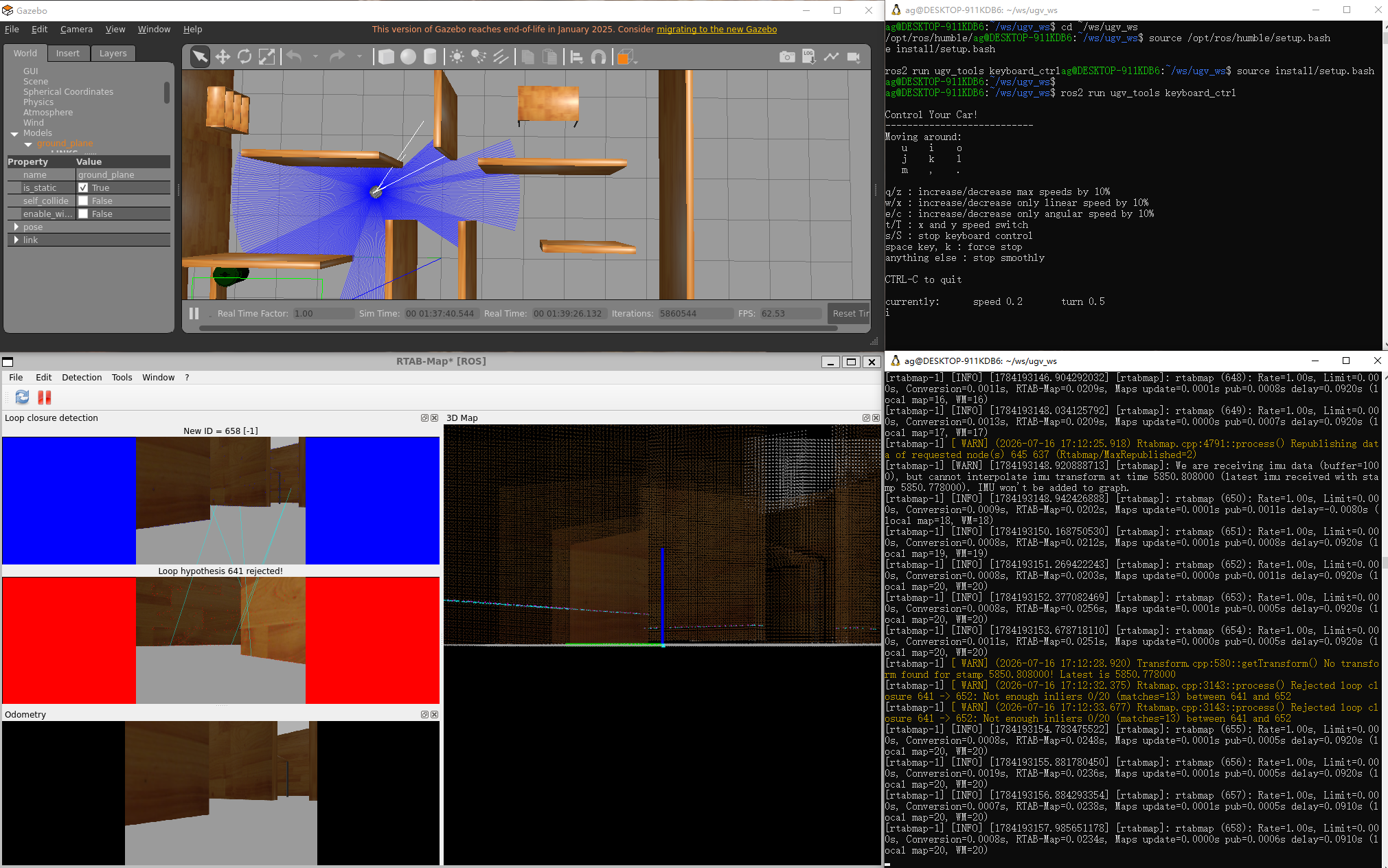Collapse the ground_plane tree node
The width and height of the screenshot is (1388, 868).
coord(28,144)
